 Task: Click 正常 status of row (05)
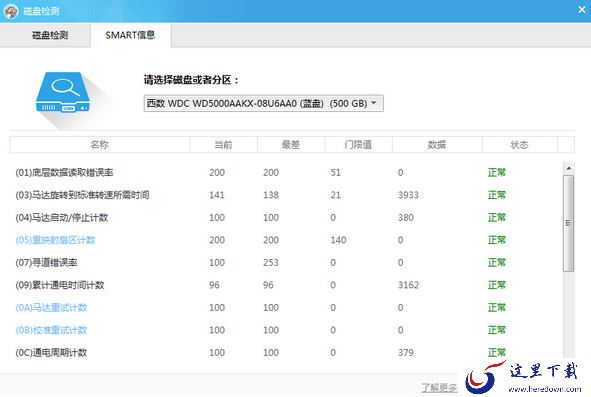point(496,240)
